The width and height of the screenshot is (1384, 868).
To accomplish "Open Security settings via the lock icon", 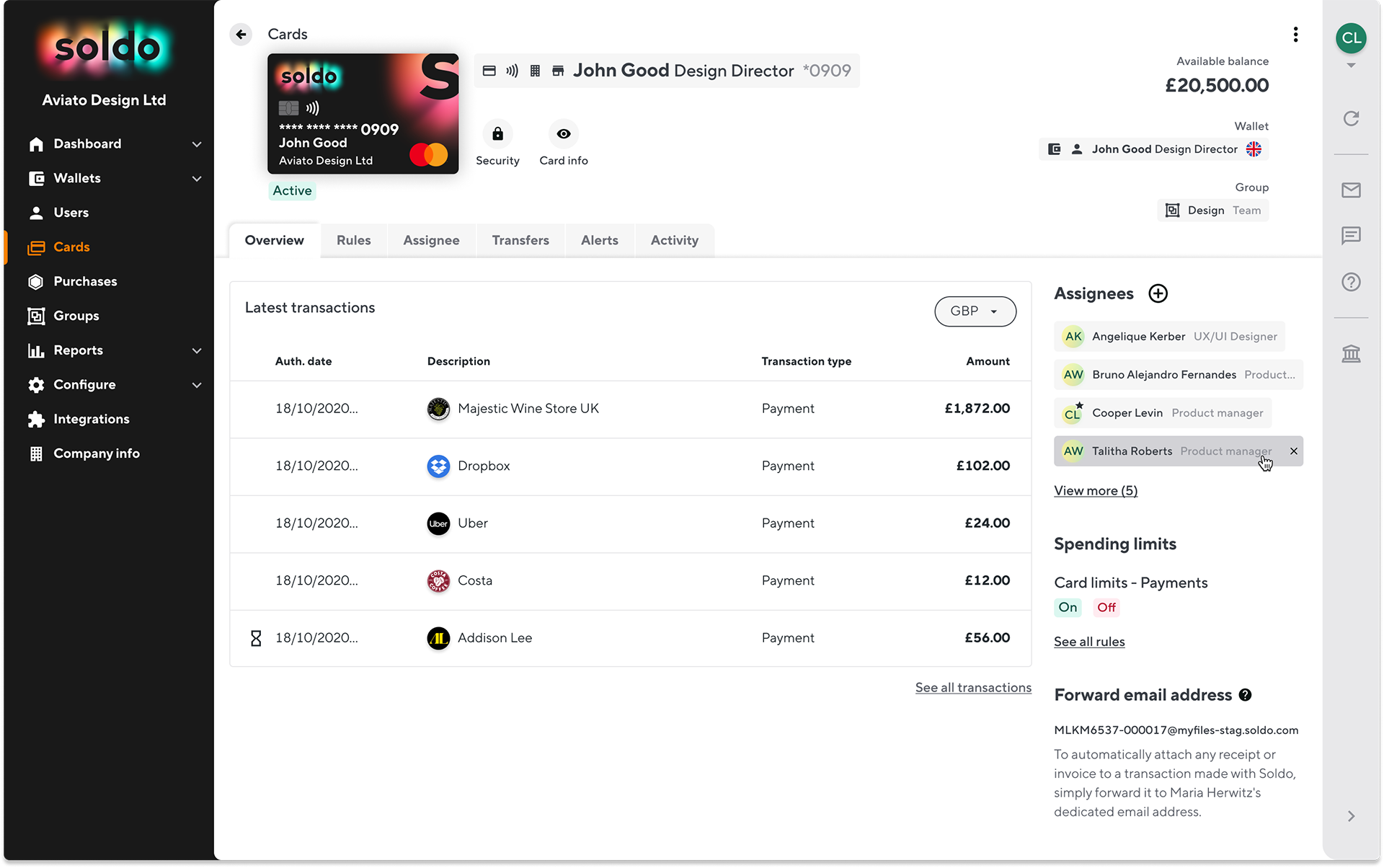I will [497, 133].
